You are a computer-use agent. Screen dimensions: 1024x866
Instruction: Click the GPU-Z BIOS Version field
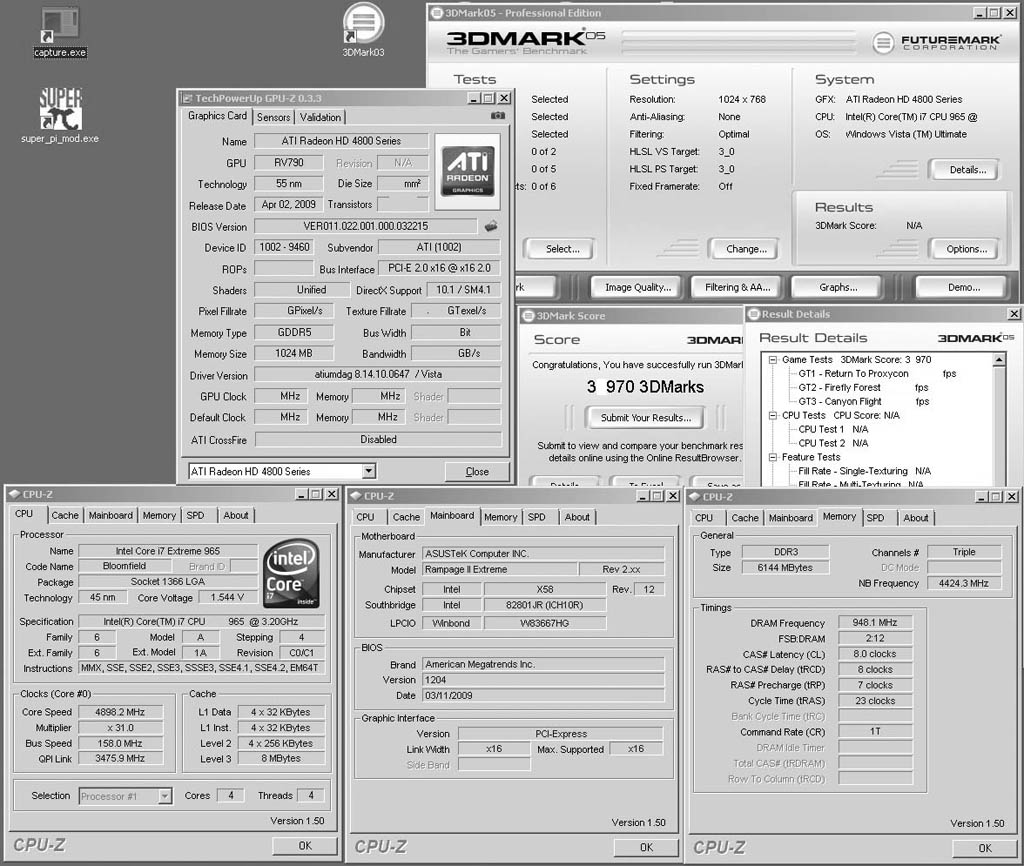click(x=365, y=226)
